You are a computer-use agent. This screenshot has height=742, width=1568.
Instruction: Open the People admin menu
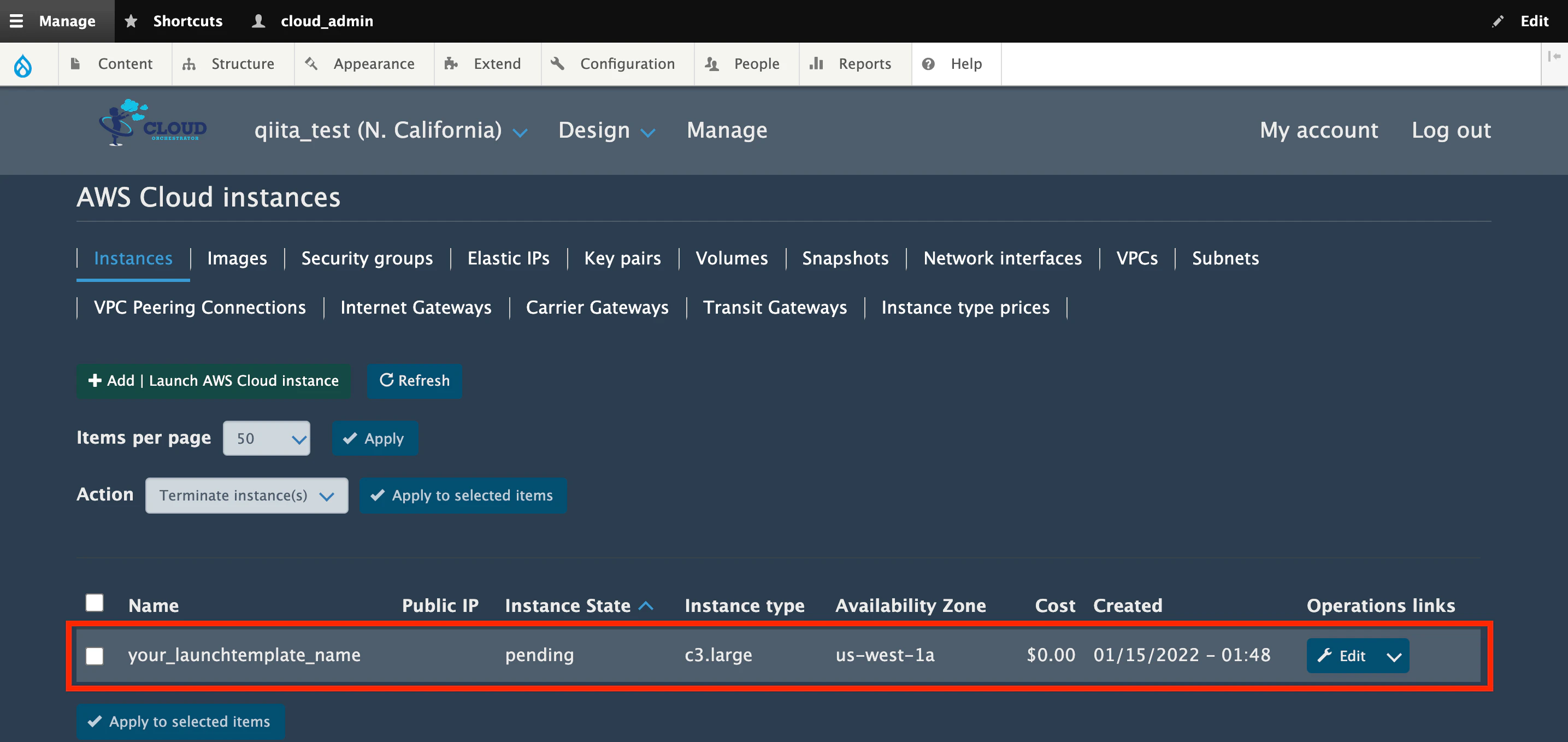[x=746, y=64]
